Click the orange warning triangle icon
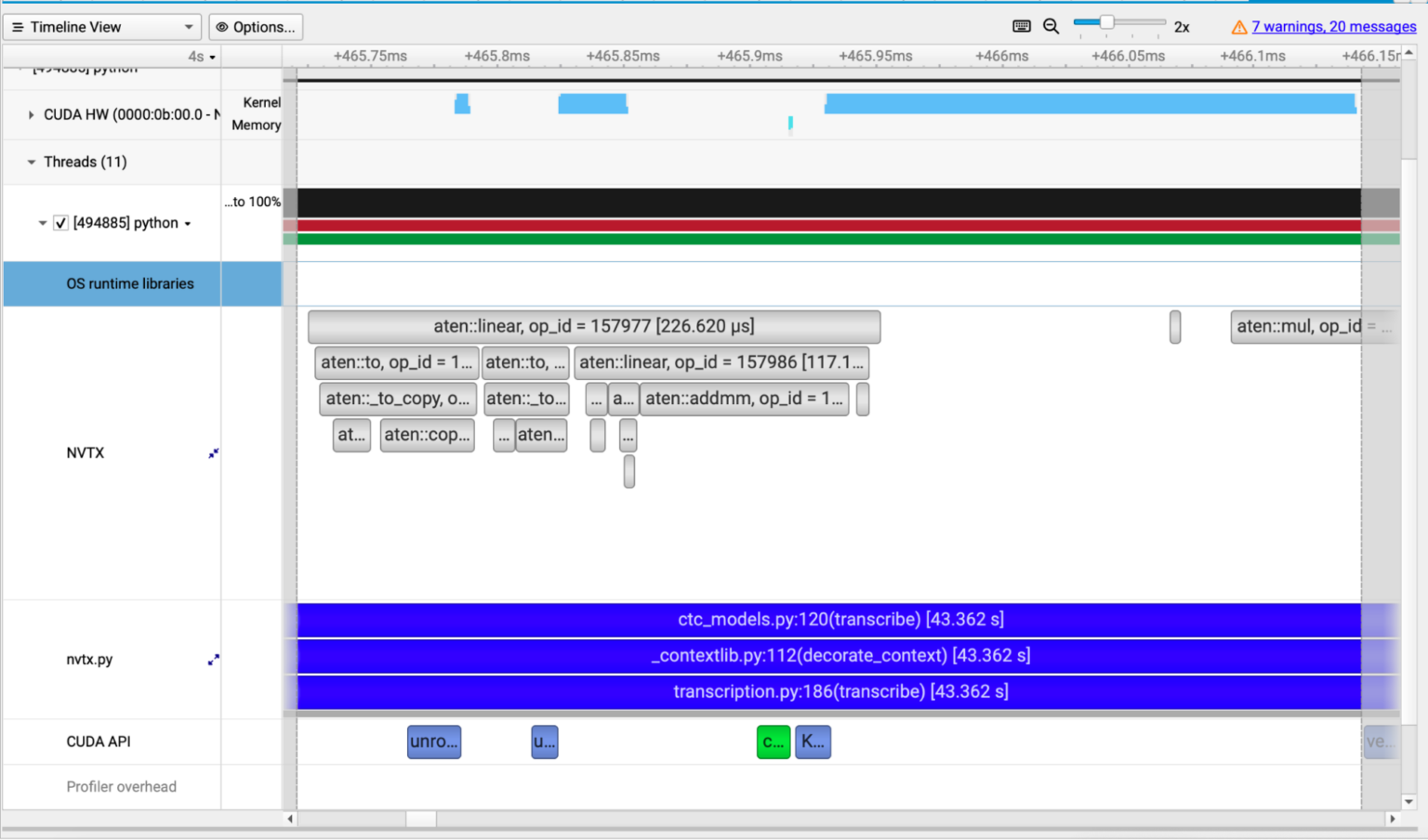 pyautogui.click(x=1239, y=27)
